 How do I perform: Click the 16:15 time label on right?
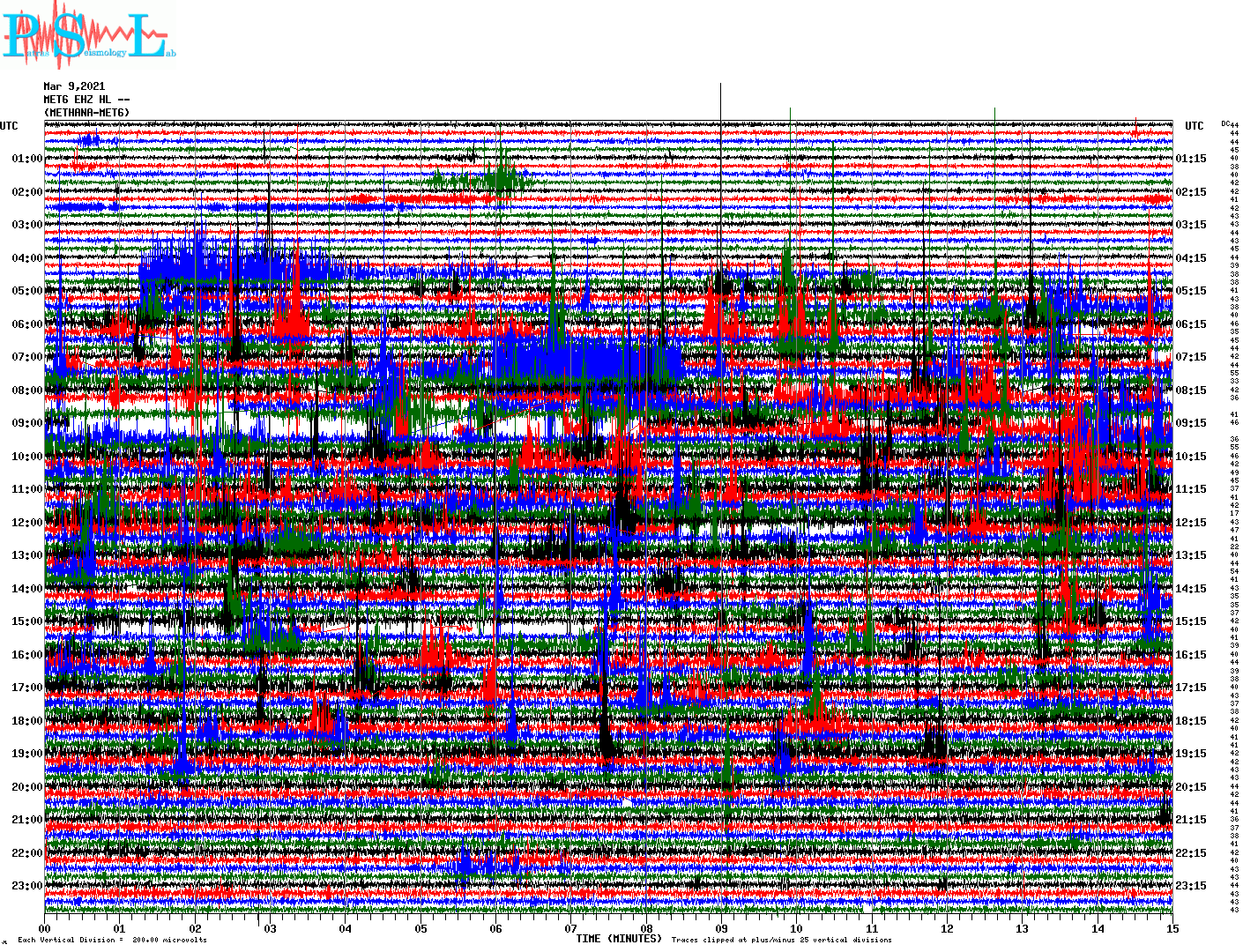(x=1191, y=655)
